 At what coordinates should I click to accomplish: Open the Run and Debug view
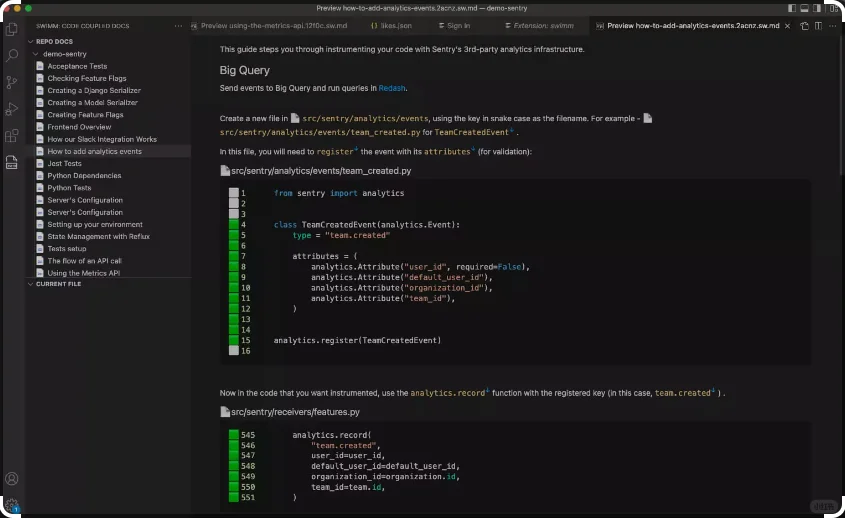tap(11, 109)
